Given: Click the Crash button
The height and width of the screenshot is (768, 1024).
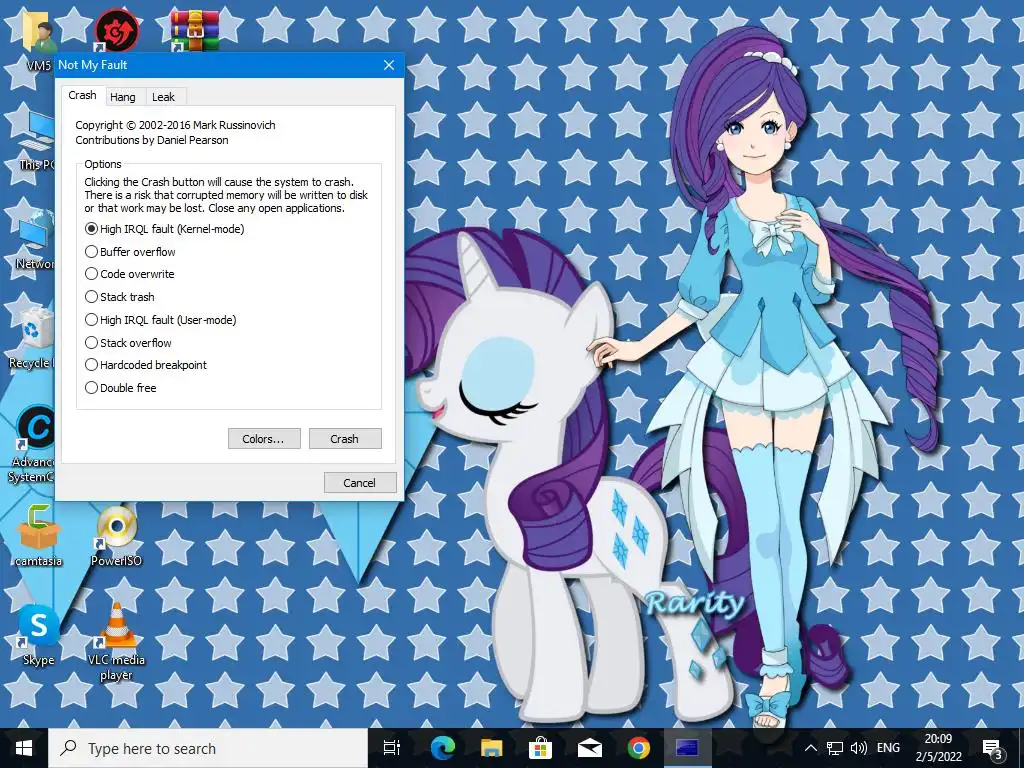Looking at the screenshot, I should 345,439.
